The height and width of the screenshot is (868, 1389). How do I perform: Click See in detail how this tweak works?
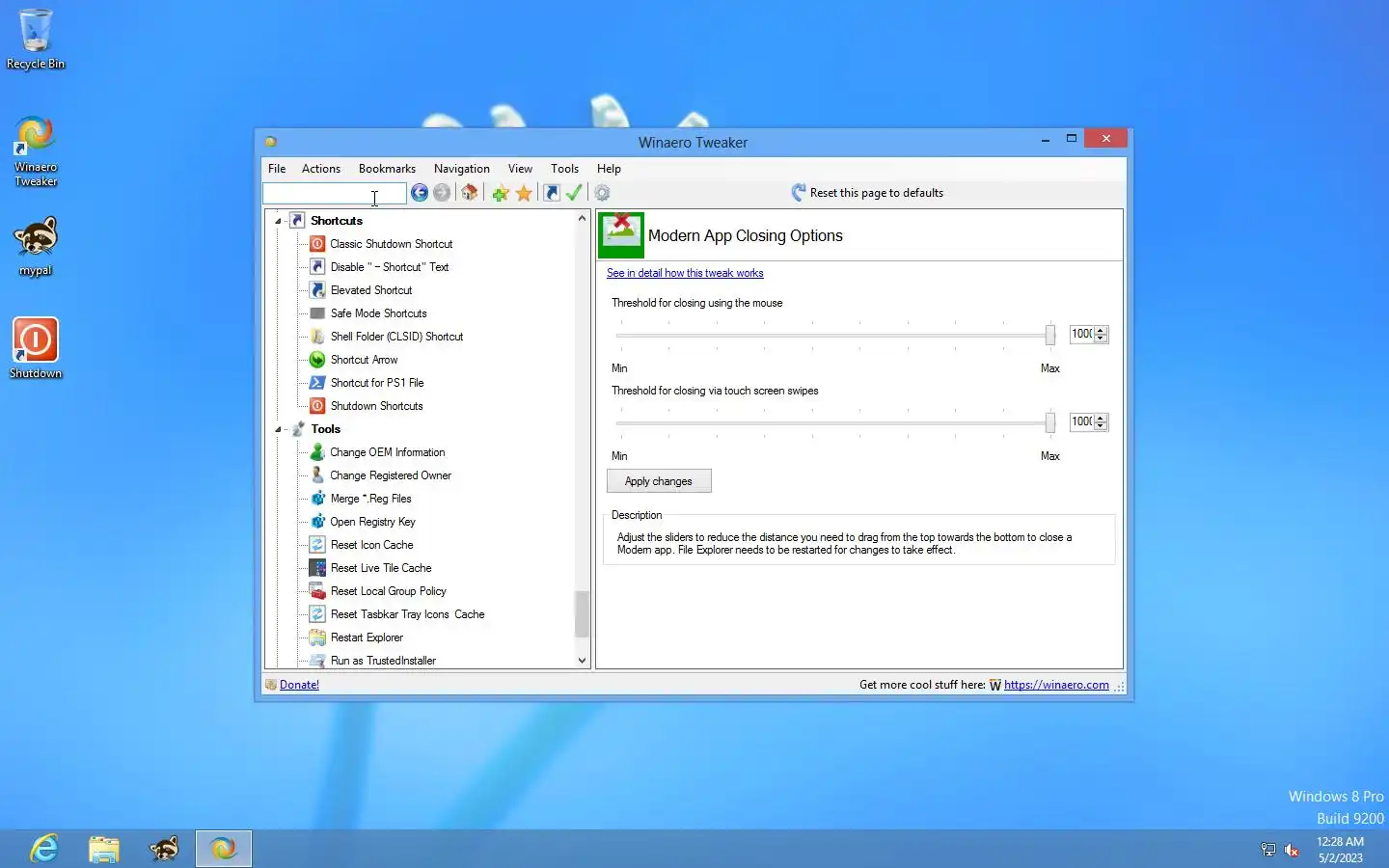[685, 273]
